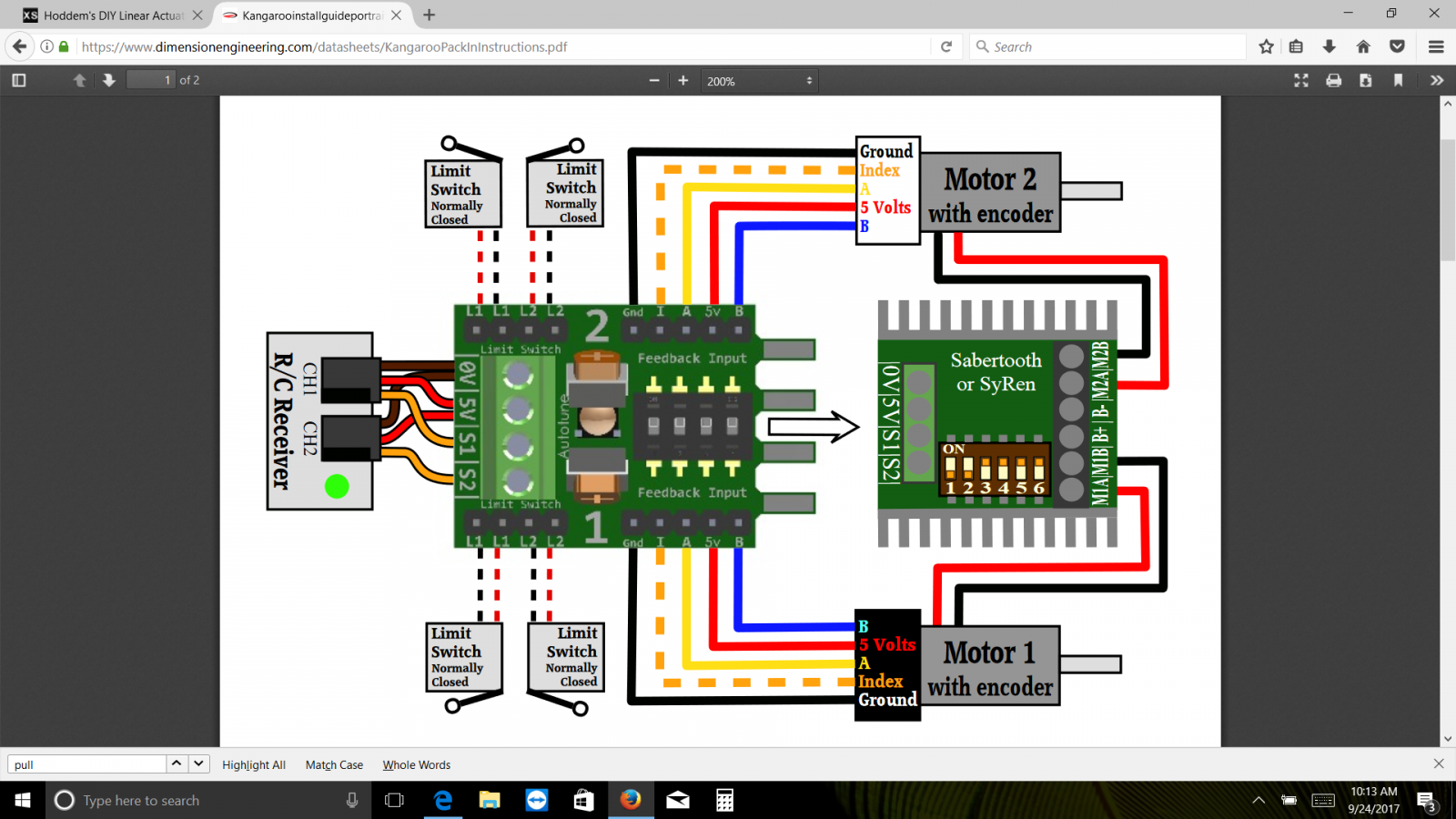Click the PDF vertical scrollbar thumb
This screenshot has height=819, width=1456.
tap(1448, 201)
